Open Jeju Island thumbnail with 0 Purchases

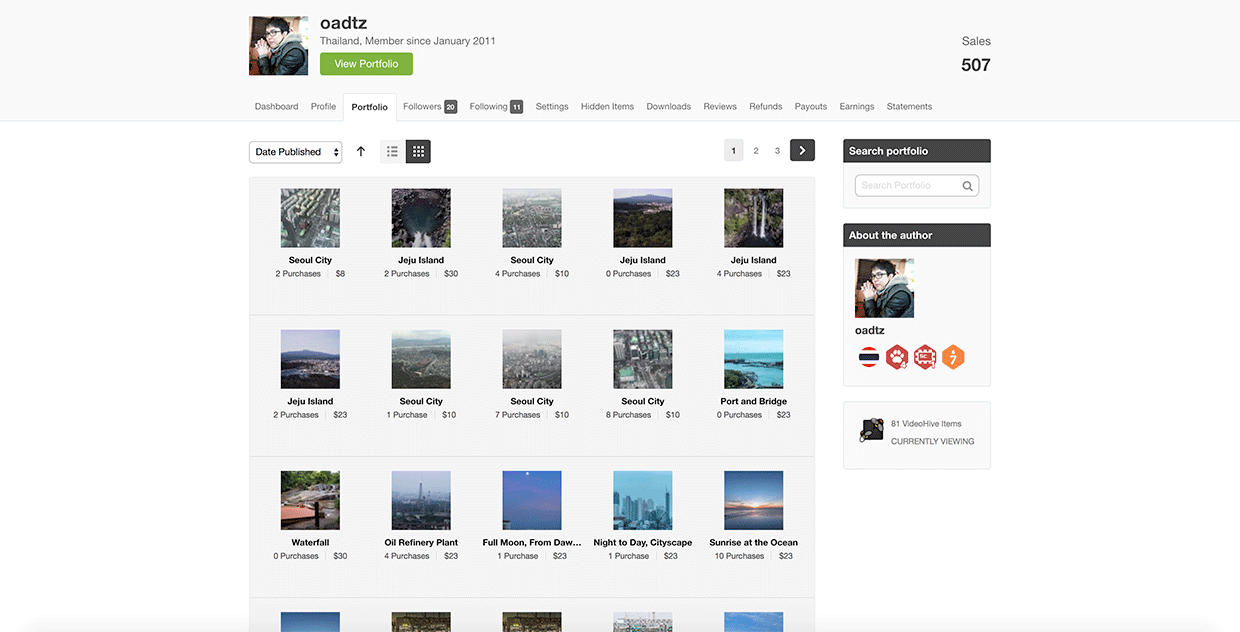tap(642, 218)
